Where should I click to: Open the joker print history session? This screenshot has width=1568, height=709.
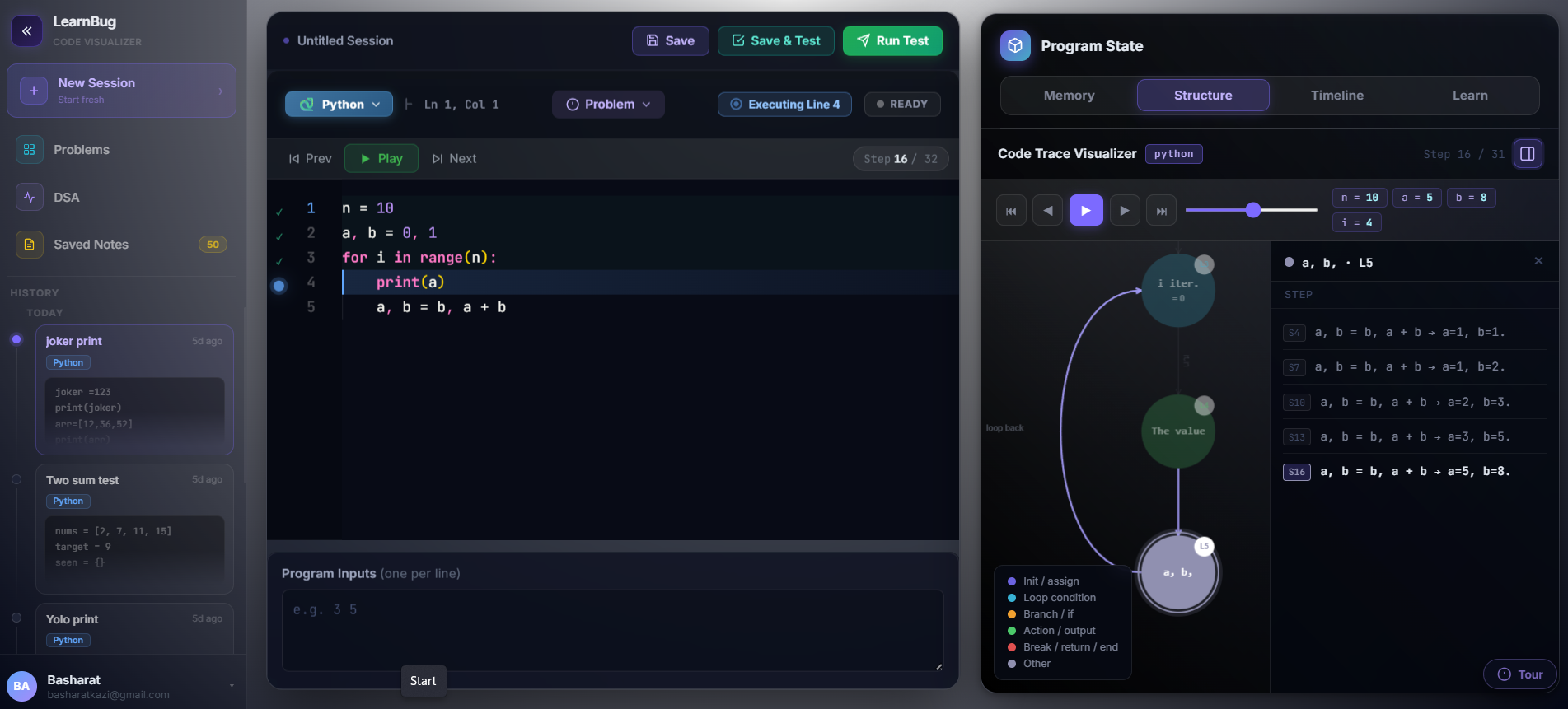pos(134,390)
